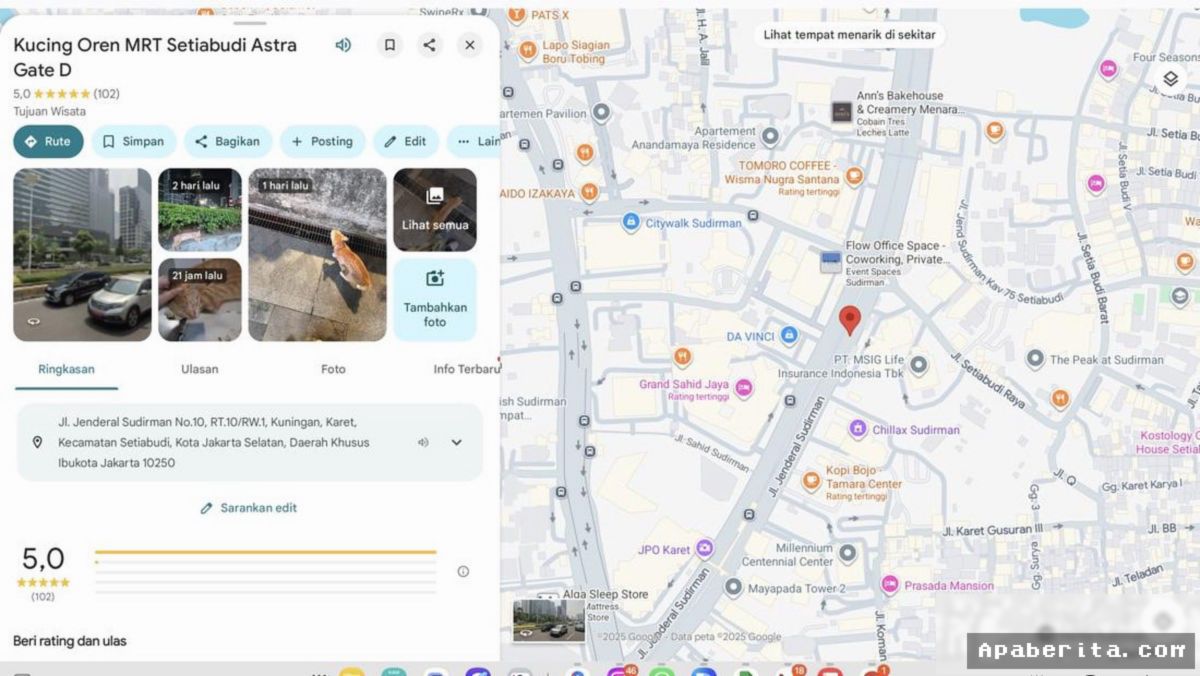Select Grand Sahid Jaya hotel marker
The height and width of the screenshot is (676, 1200).
(x=744, y=387)
